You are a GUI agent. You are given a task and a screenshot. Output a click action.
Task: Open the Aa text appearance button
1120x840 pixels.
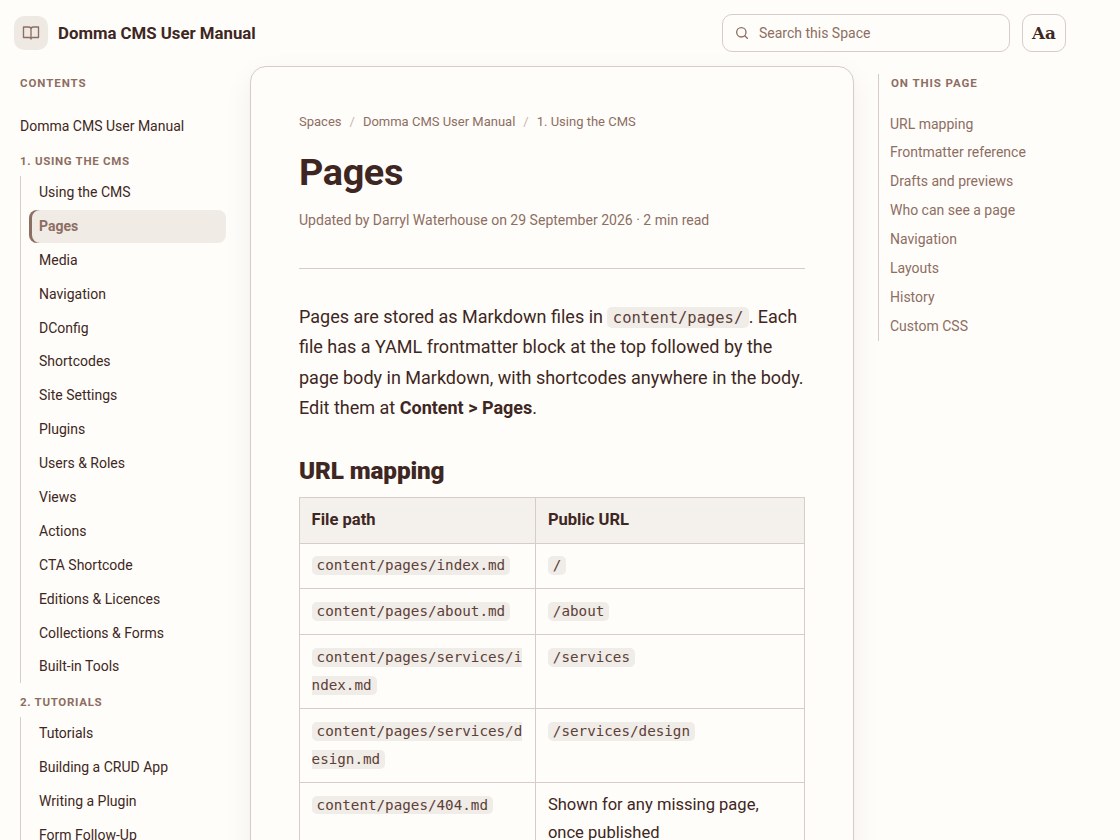pyautogui.click(x=1044, y=33)
